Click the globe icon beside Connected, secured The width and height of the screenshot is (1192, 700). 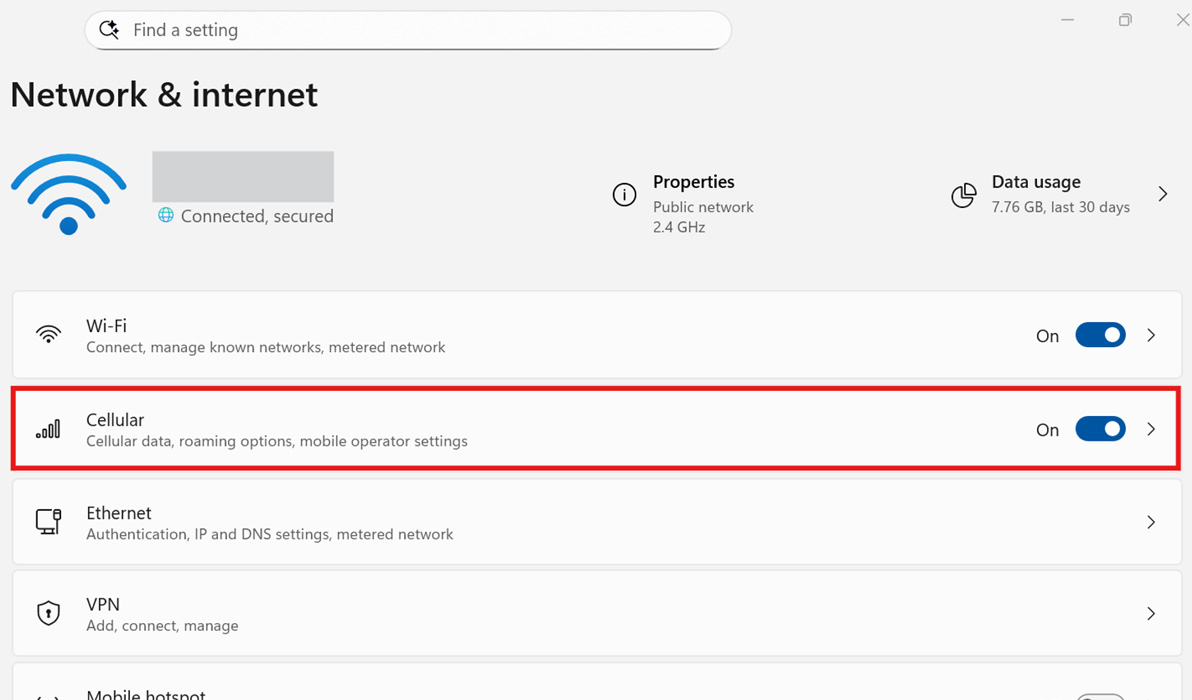tap(166, 216)
